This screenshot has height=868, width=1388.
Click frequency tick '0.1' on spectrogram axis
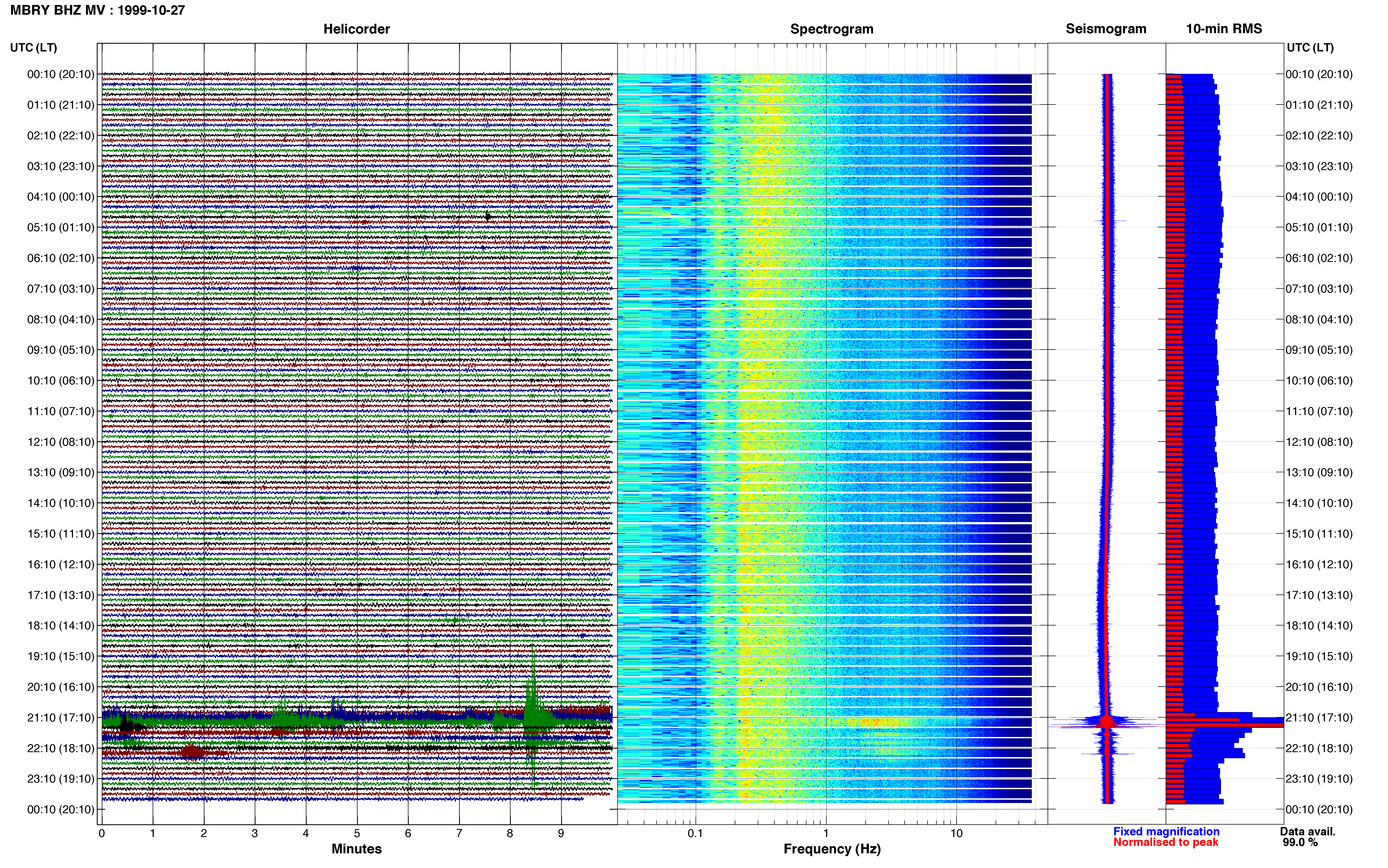695,833
